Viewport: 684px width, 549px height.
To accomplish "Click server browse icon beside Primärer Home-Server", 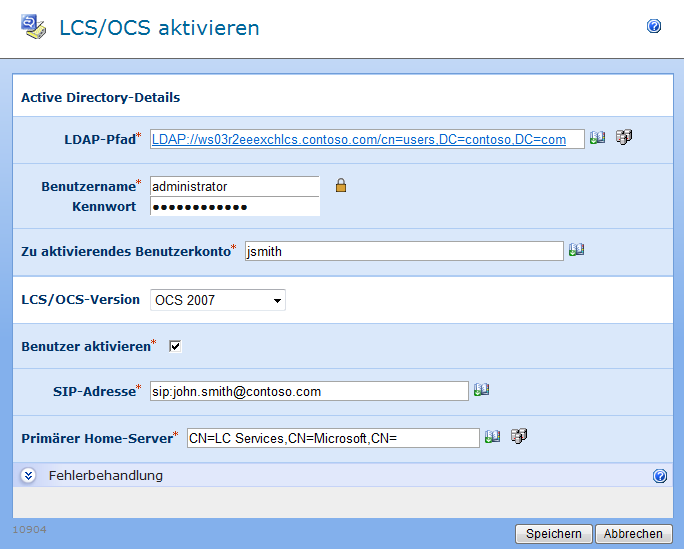I will 518,436.
